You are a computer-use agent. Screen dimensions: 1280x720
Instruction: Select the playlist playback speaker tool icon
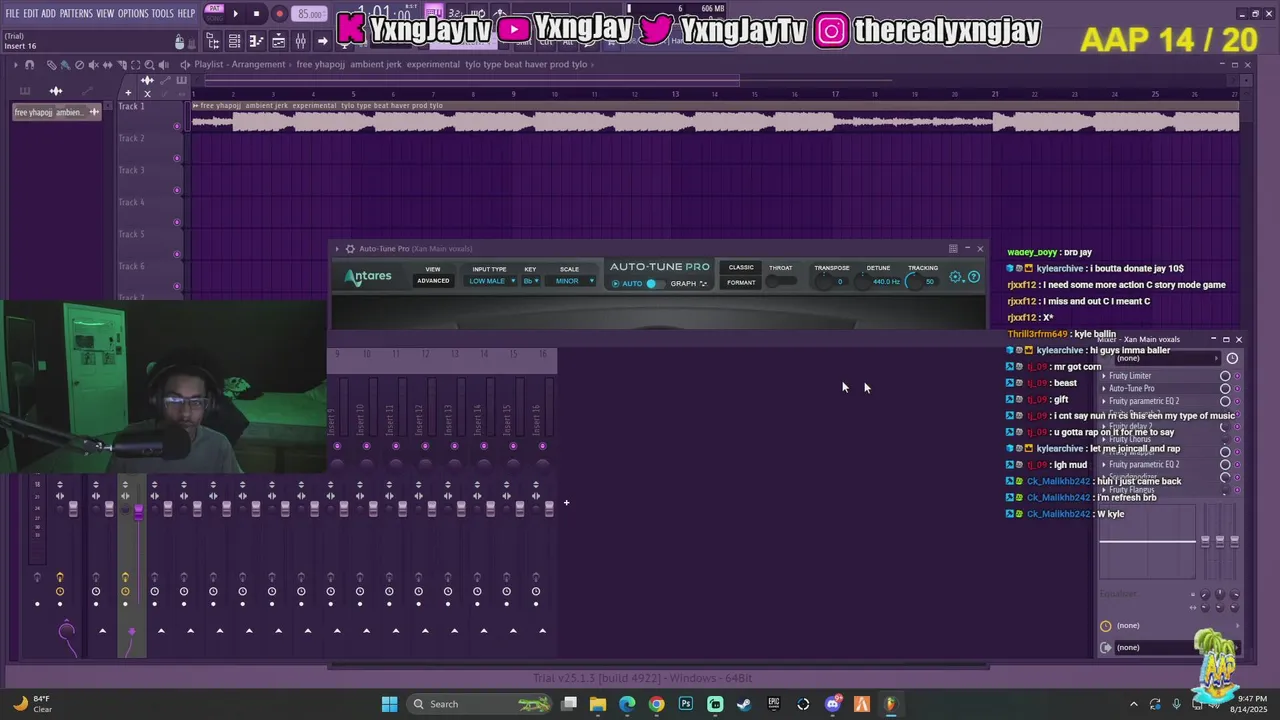(x=163, y=65)
